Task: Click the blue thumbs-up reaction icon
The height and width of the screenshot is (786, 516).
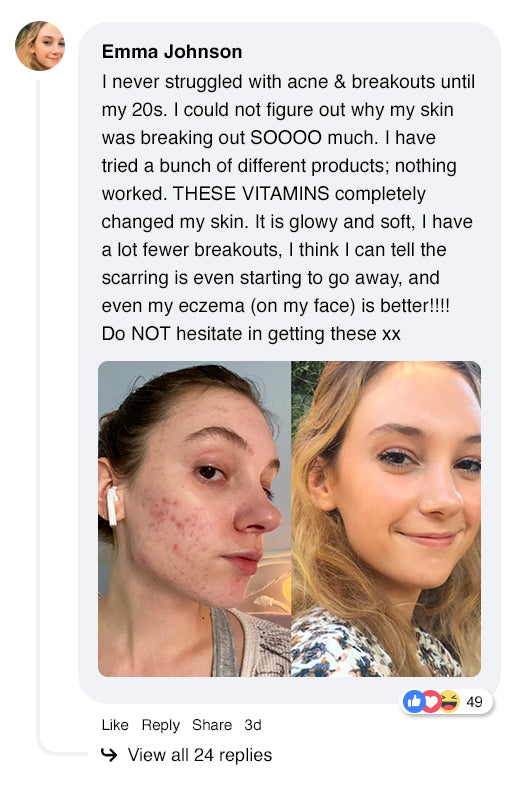Action: click(414, 701)
